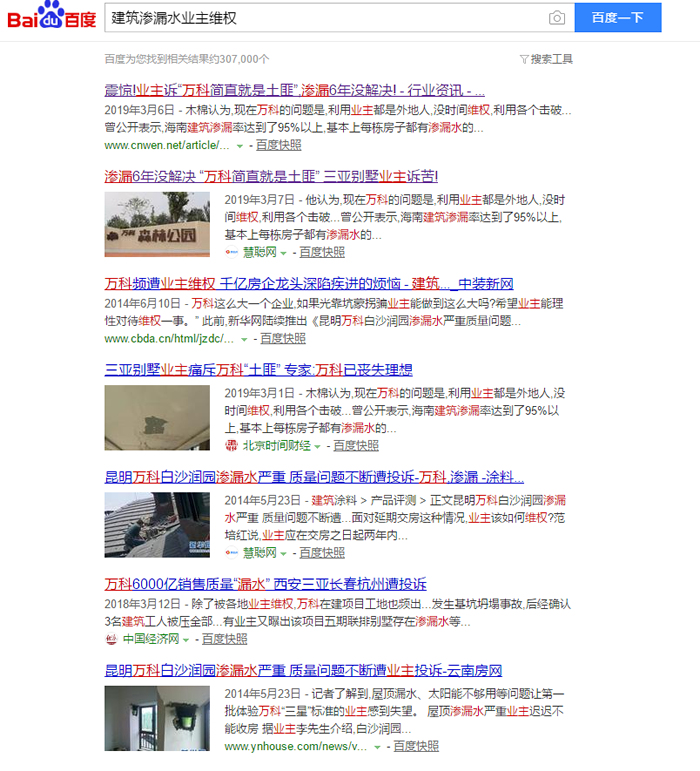Viewport: 700px width, 771px height.
Task: Open 慧聪网 source under 昆明万科 涂料 result
Action: tap(260, 553)
